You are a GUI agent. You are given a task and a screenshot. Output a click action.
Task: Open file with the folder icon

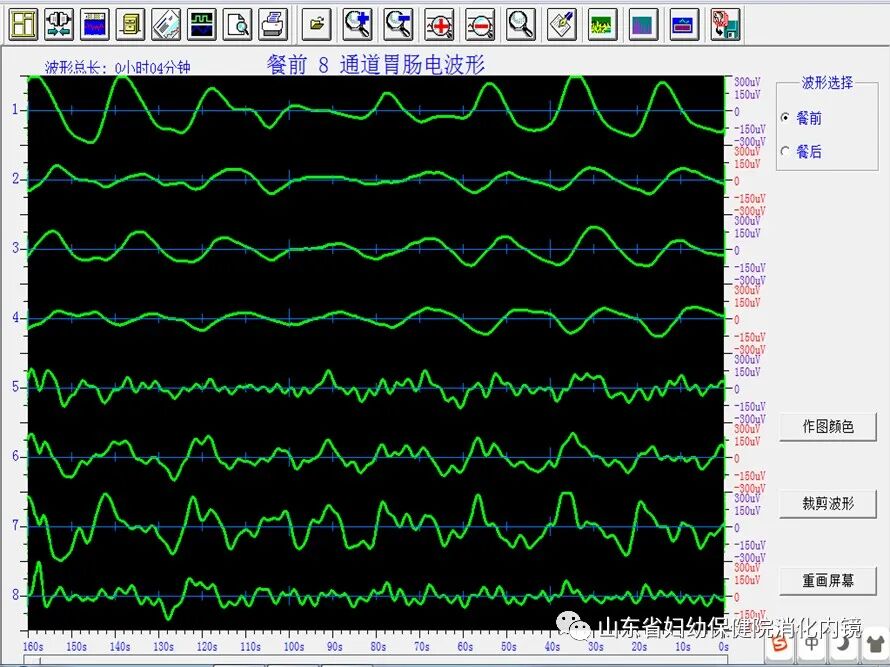(x=317, y=24)
